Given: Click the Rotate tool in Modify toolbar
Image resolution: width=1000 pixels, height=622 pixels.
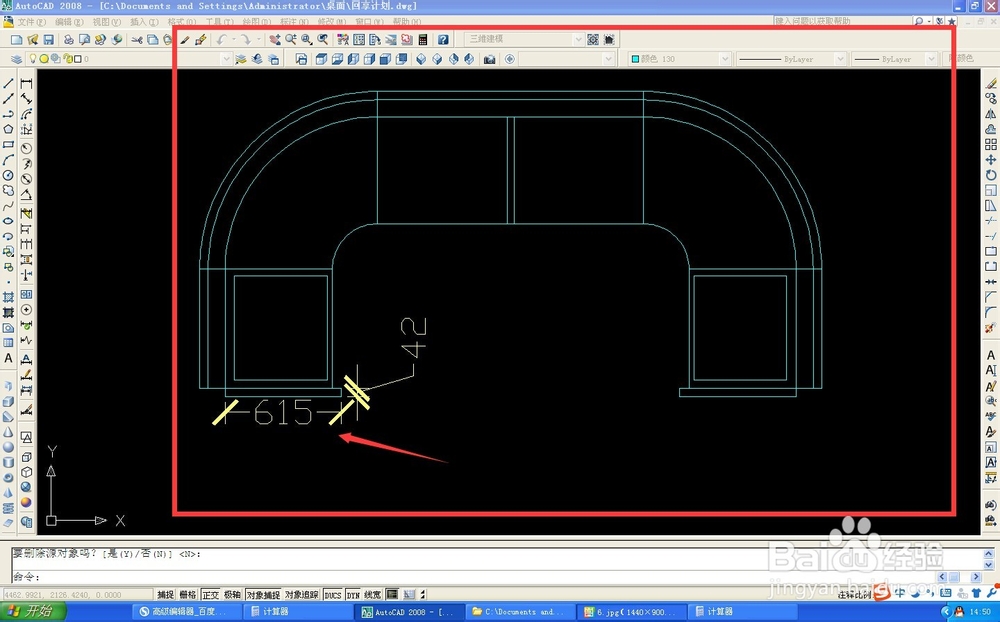Looking at the screenshot, I should [x=990, y=175].
